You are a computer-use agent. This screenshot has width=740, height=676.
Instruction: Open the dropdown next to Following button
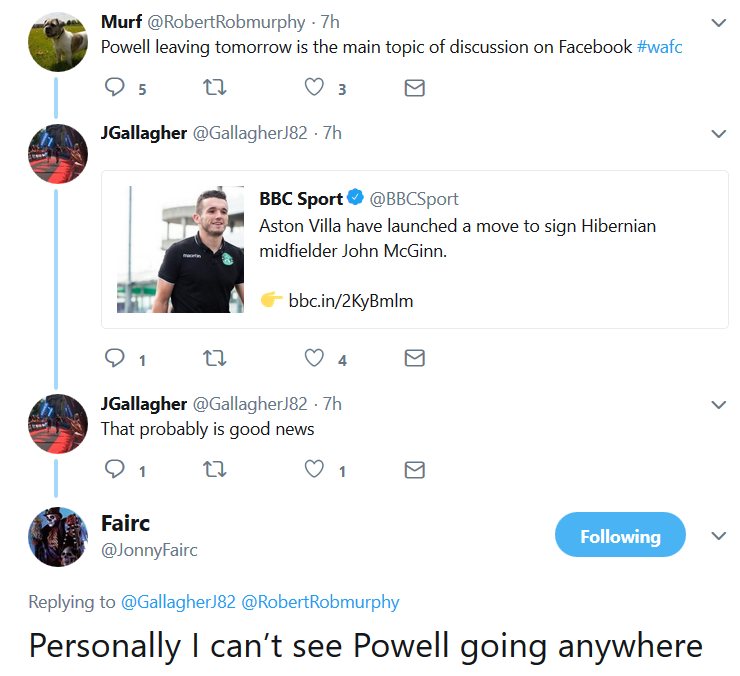[718, 536]
